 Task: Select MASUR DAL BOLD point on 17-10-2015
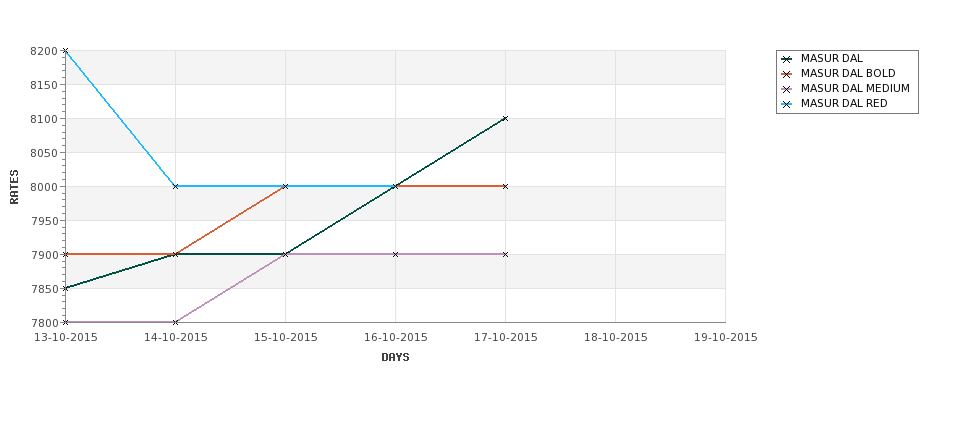point(505,187)
